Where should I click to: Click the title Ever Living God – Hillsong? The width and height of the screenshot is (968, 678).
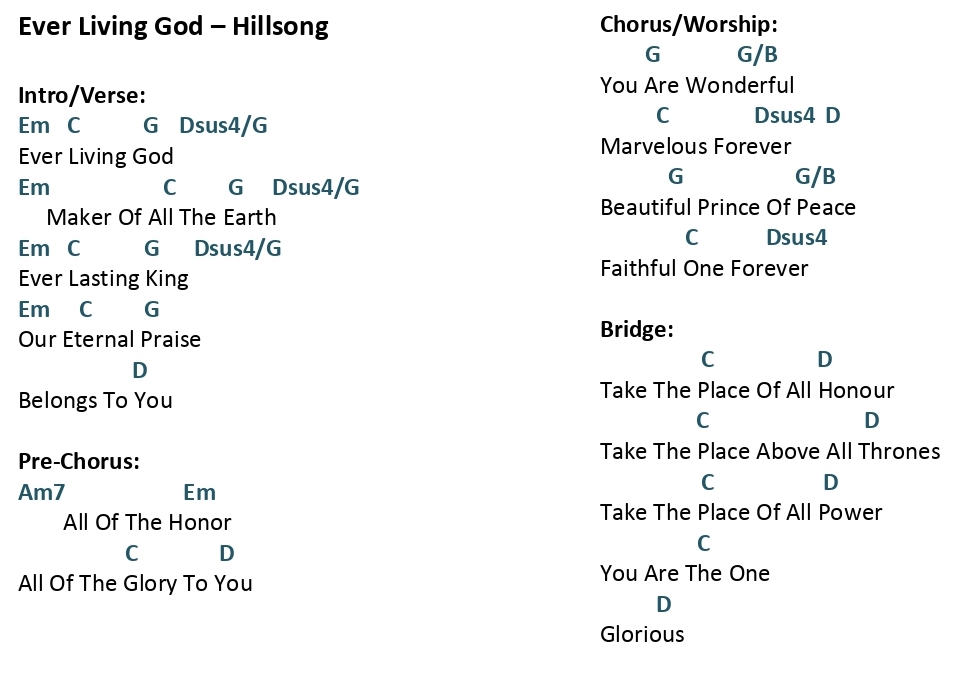(x=173, y=27)
